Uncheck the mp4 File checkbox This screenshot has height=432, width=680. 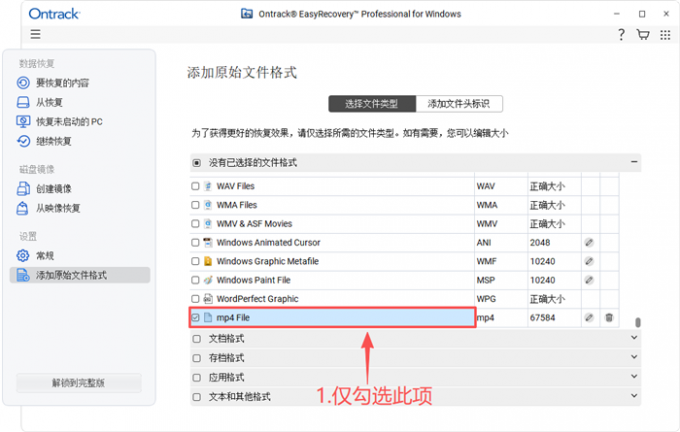click(x=195, y=317)
